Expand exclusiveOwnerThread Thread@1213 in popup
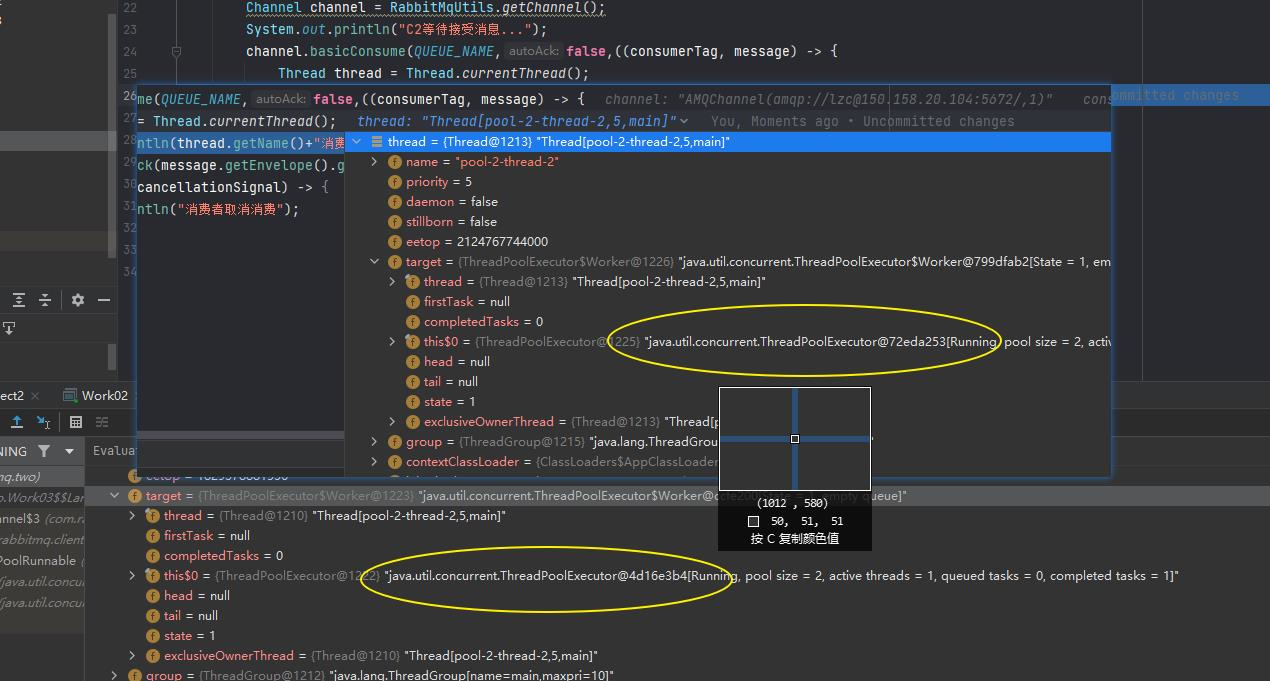The height and width of the screenshot is (681, 1270). [393, 422]
